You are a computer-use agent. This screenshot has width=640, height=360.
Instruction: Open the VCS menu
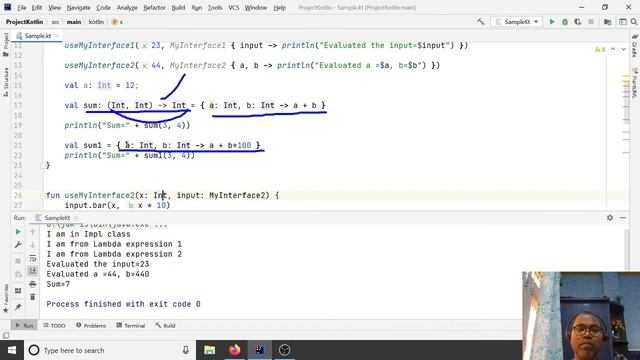(233, 7)
